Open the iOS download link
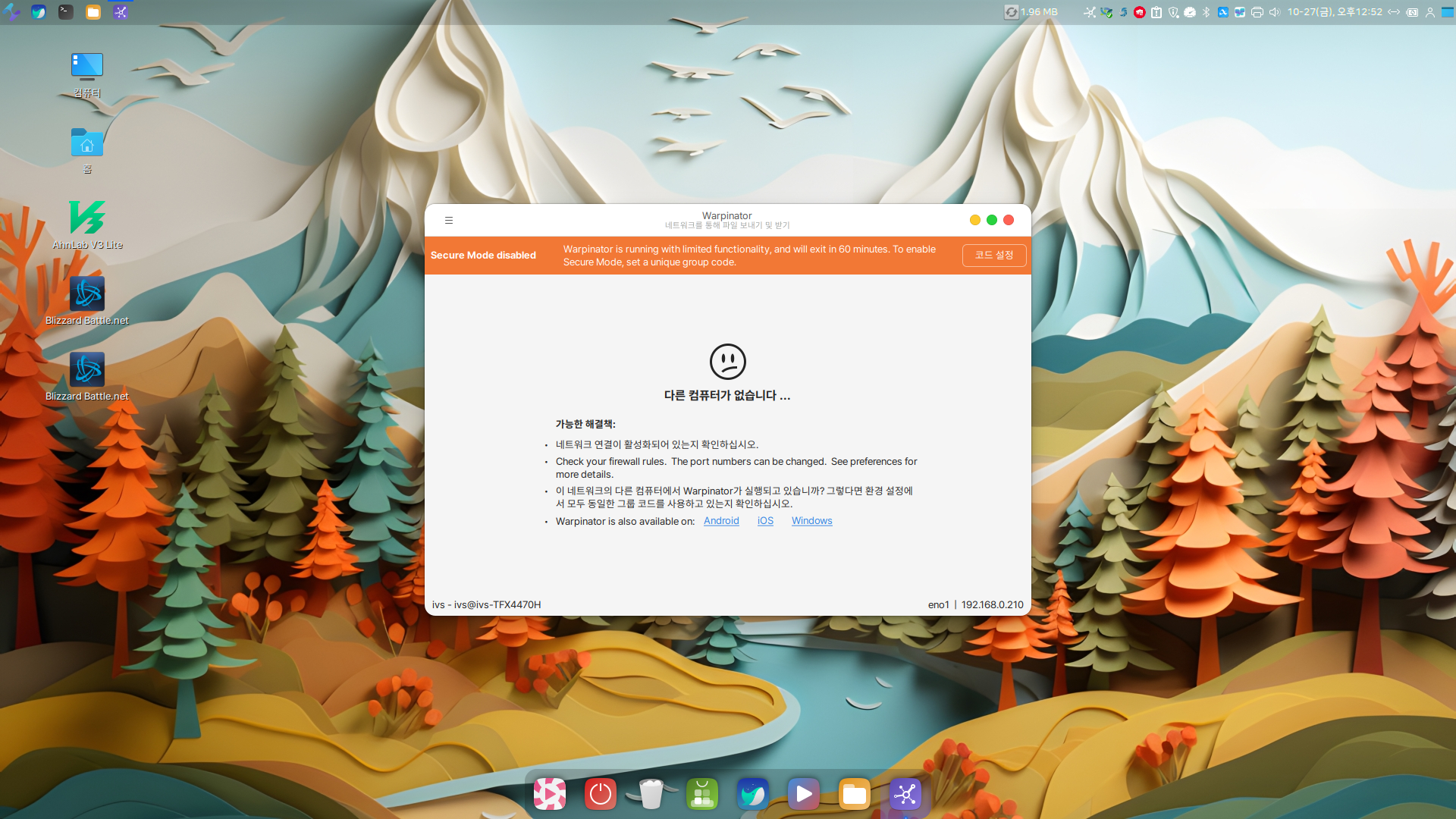1456x819 pixels. [x=765, y=521]
